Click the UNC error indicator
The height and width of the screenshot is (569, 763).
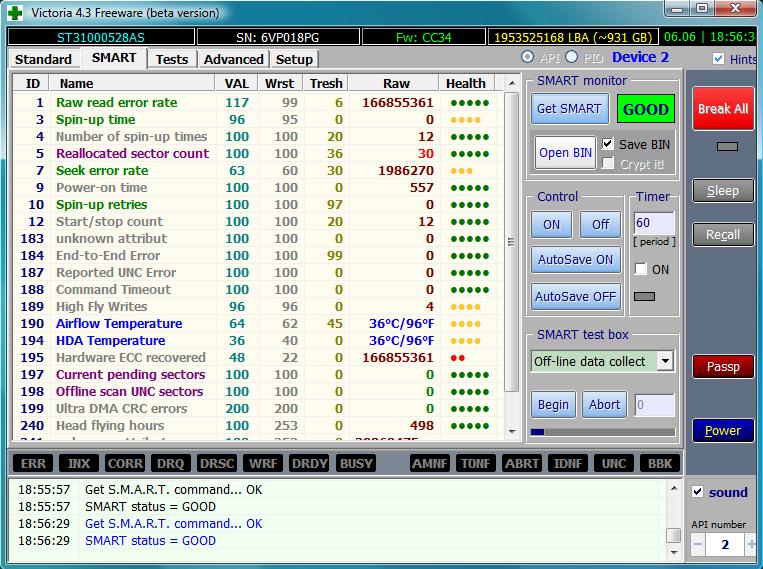614,464
